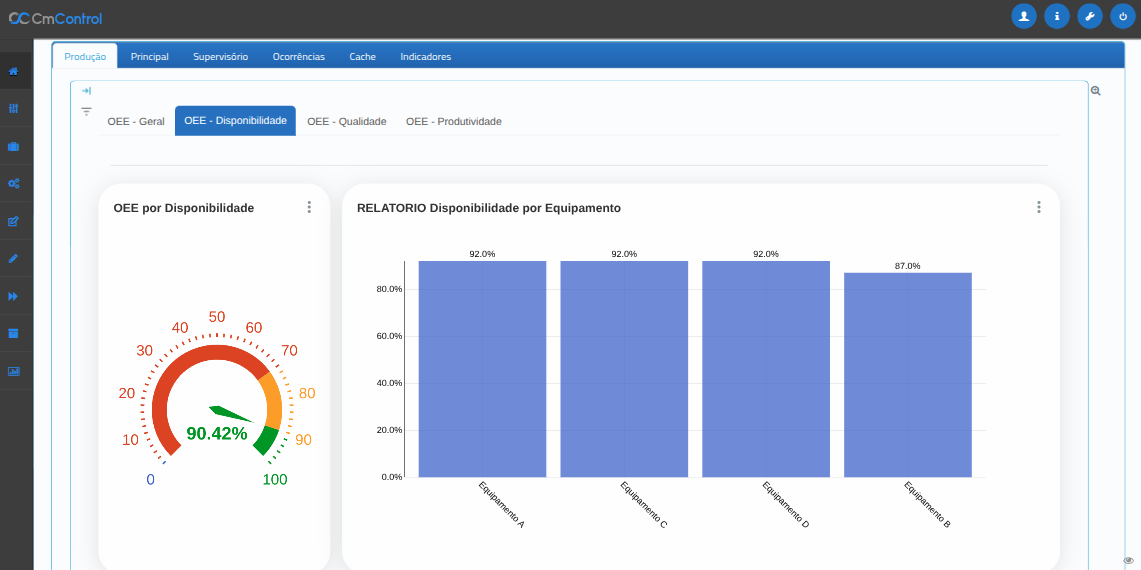Screen dimensions: 1141x570
Task: Open the wrench settings icon in header
Action: pos(1090,16)
